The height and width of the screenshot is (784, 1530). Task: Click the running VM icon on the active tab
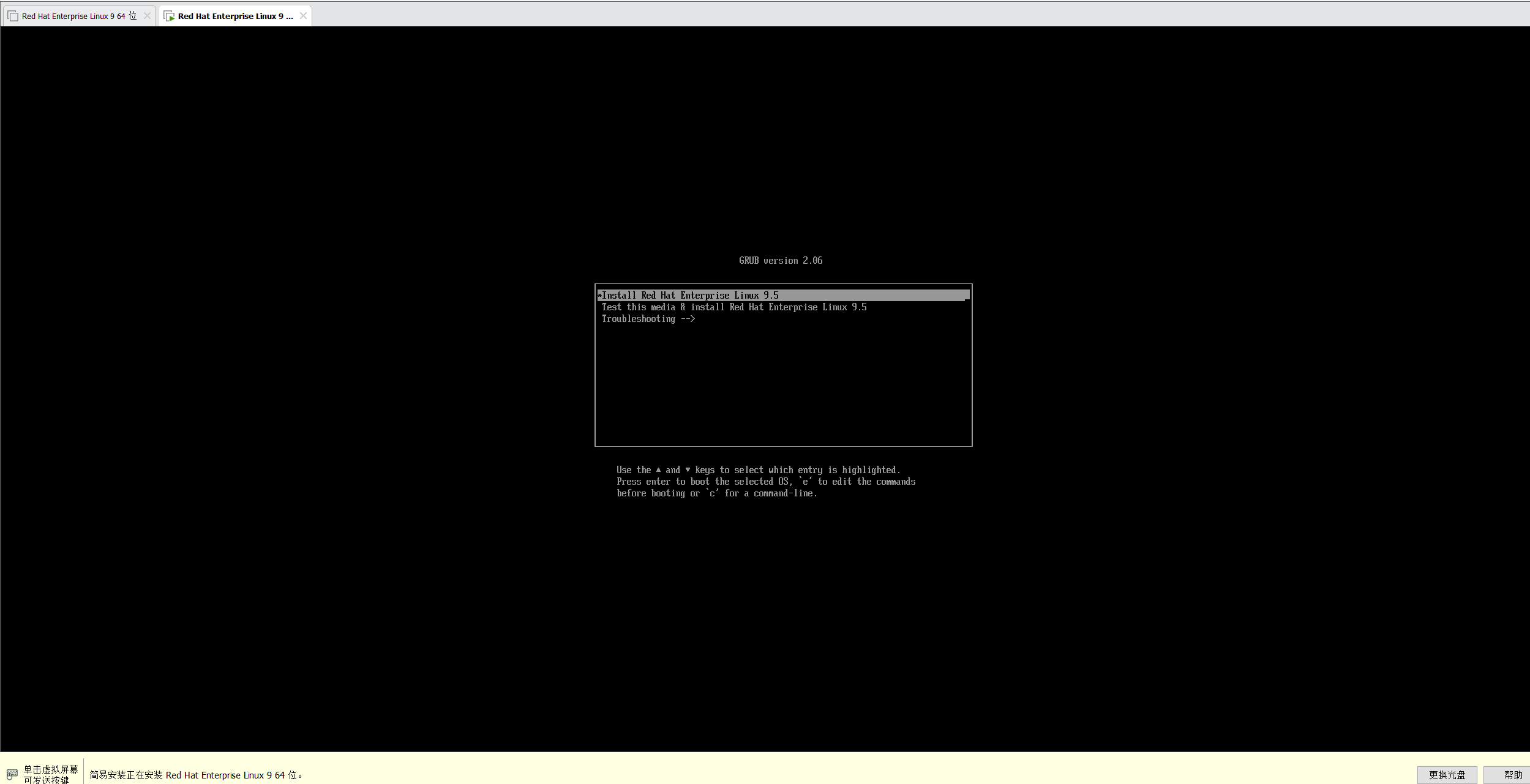tap(170, 16)
